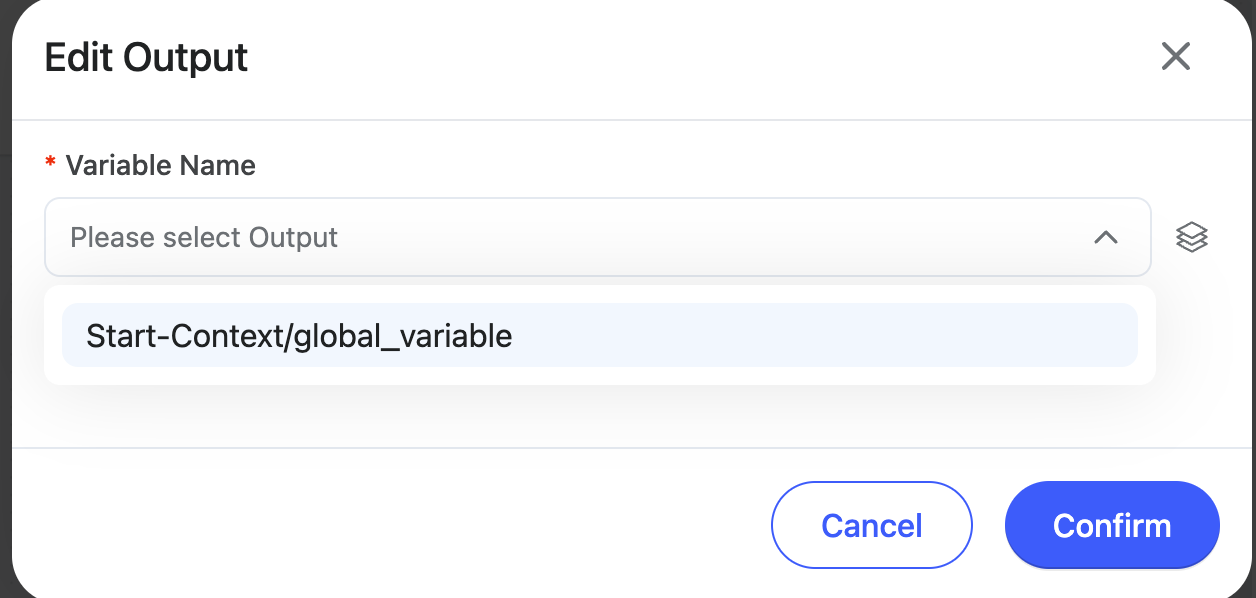
Task: Click the stacked layers icon beside the dropdown
Action: pyautogui.click(x=1191, y=237)
